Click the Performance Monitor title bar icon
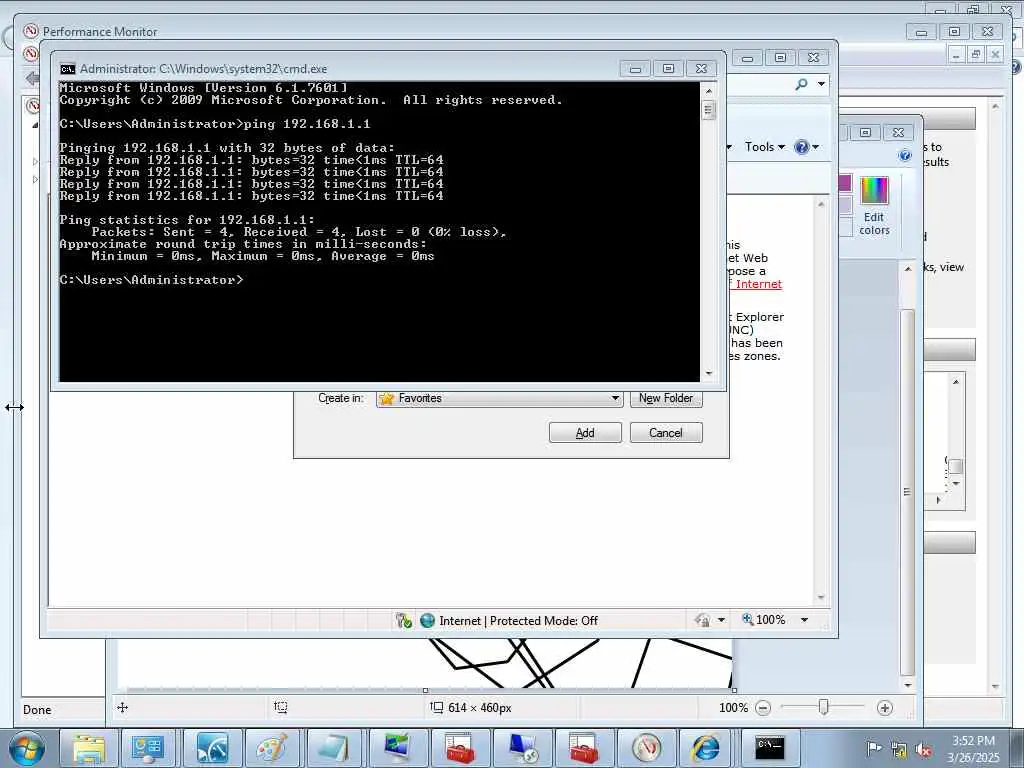1024x768 pixels. 31,31
